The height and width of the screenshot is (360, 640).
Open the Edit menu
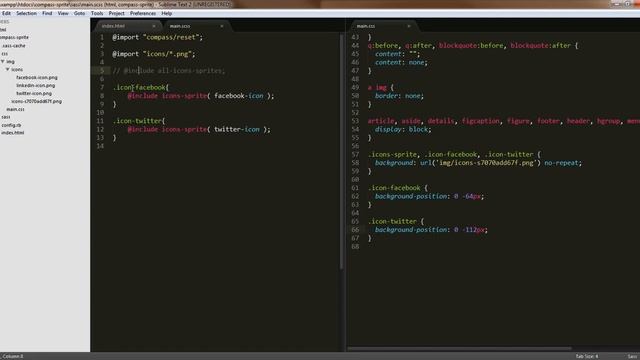click(x=6, y=13)
